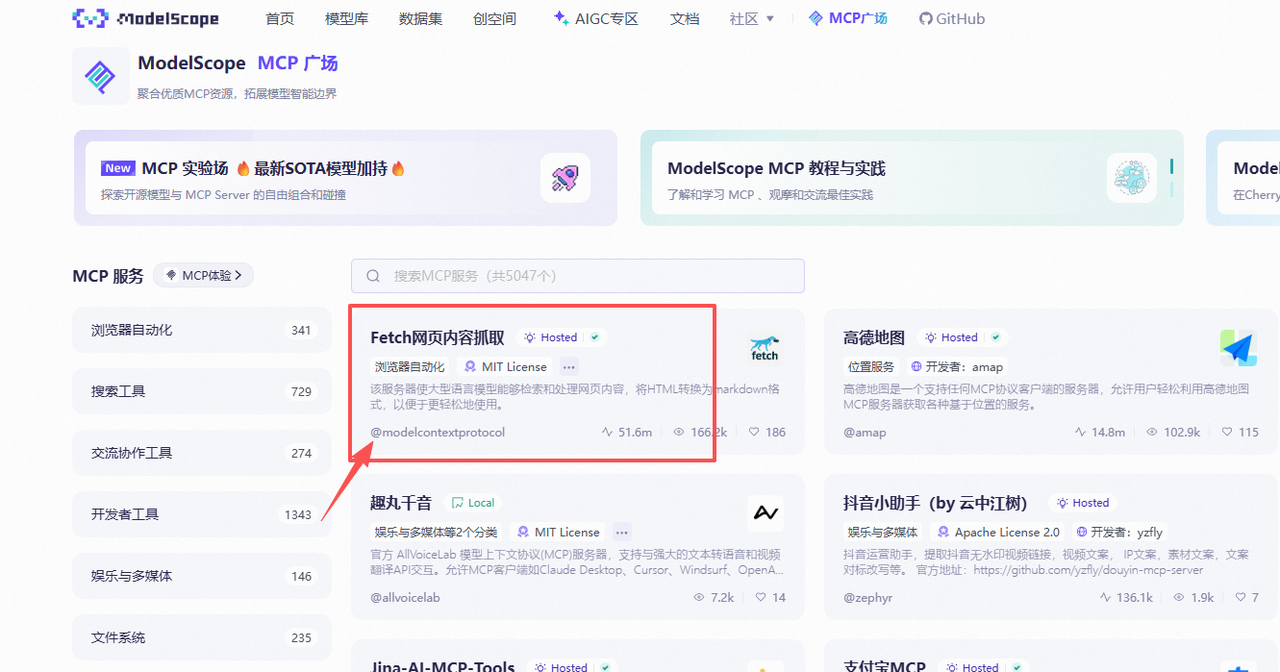Click the Amap paper-plane logo on 高德地图 card
The width and height of the screenshot is (1280, 672).
coord(1238,348)
